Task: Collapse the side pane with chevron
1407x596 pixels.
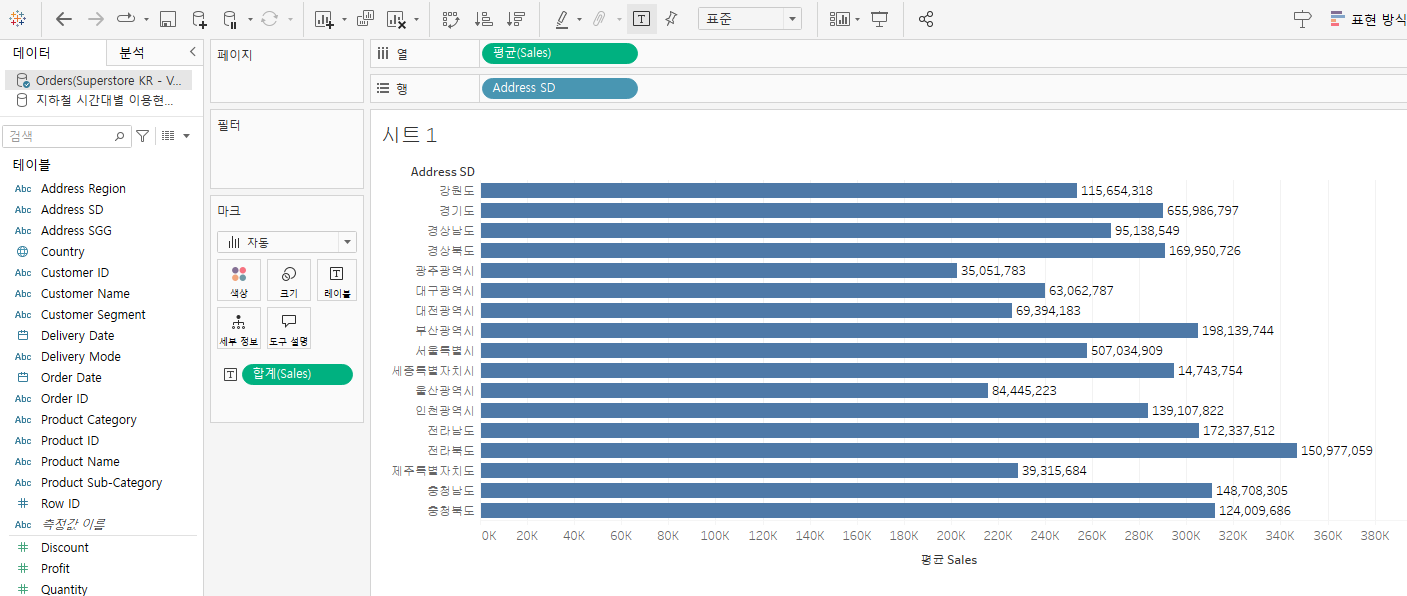Action: point(192,52)
